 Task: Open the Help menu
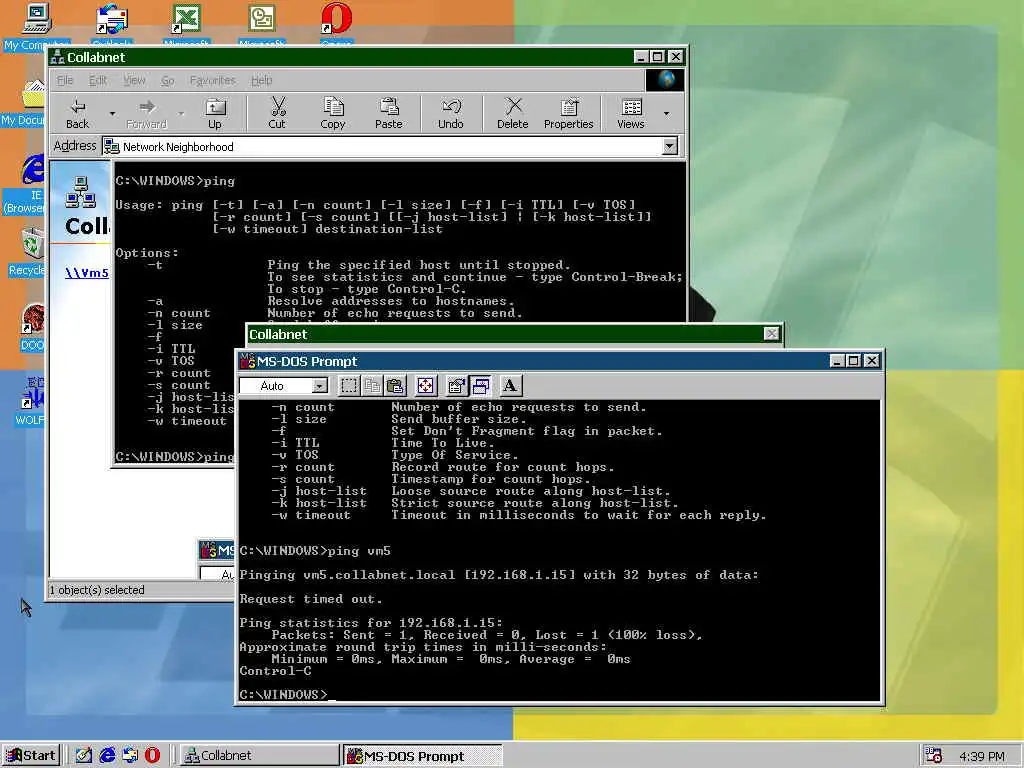click(262, 80)
